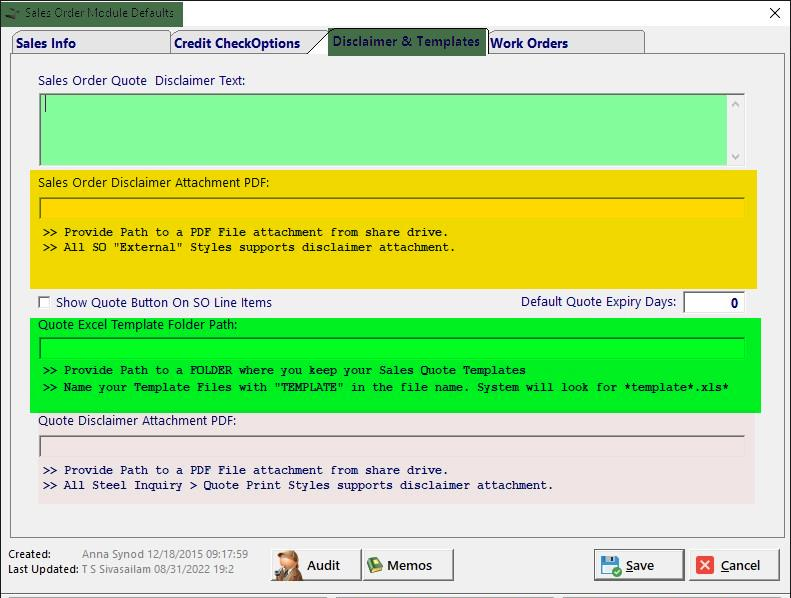Screen dimensions: 791x598
Task: Click disclaimer text scrollbar up arrow
Action: [736, 104]
